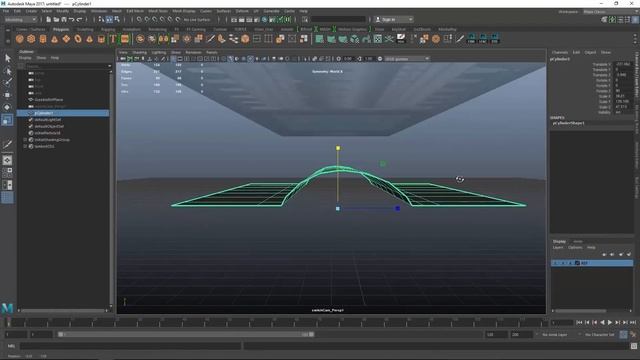Open the viewport Shading menu
This screenshot has width=640, height=360.
[139, 52]
